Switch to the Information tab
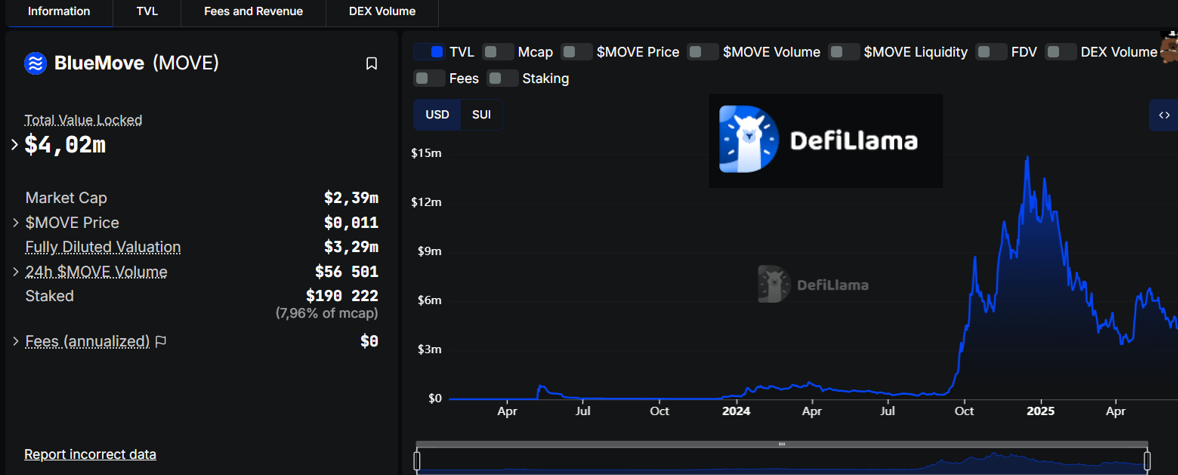 tap(59, 11)
